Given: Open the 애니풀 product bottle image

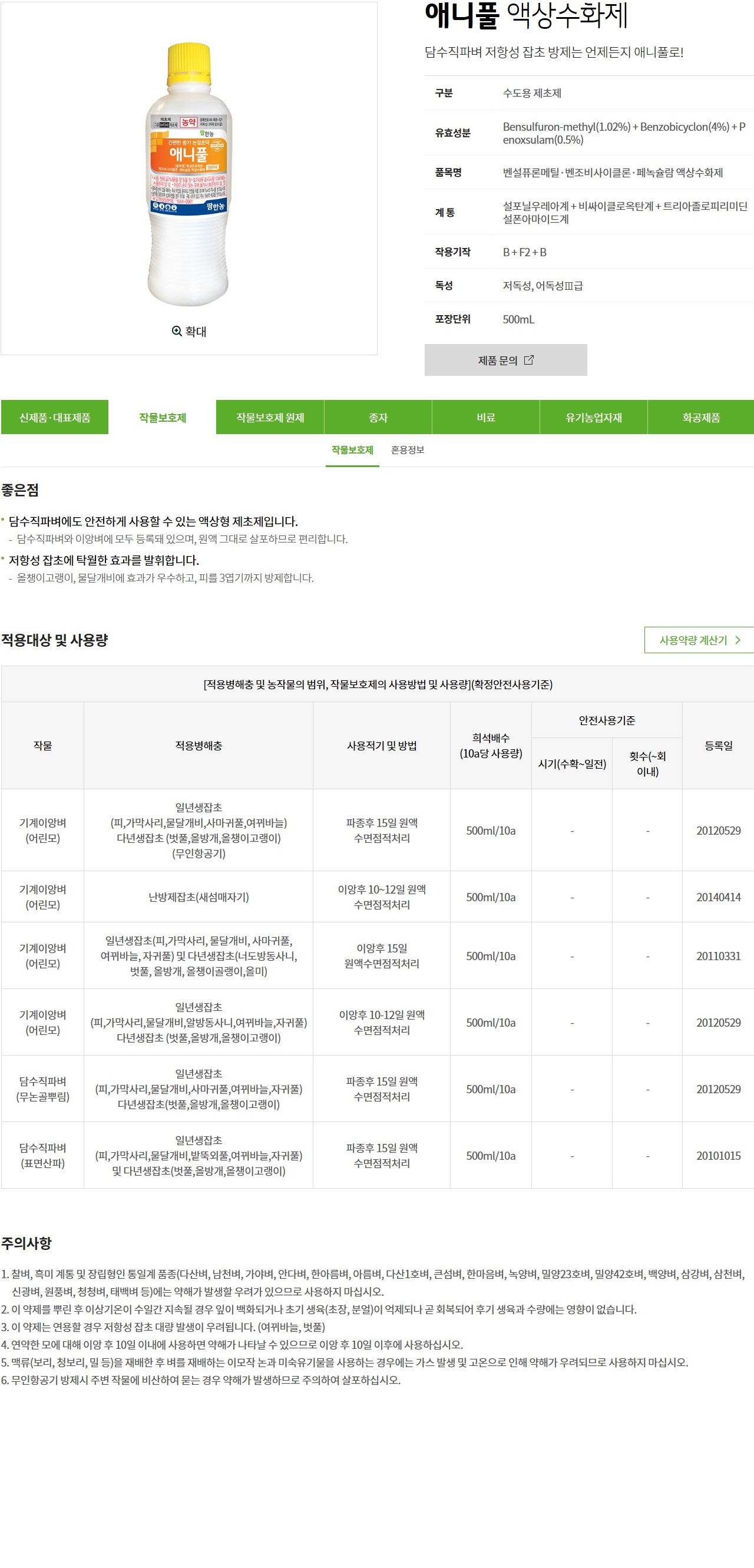Looking at the screenshot, I should coord(188,174).
